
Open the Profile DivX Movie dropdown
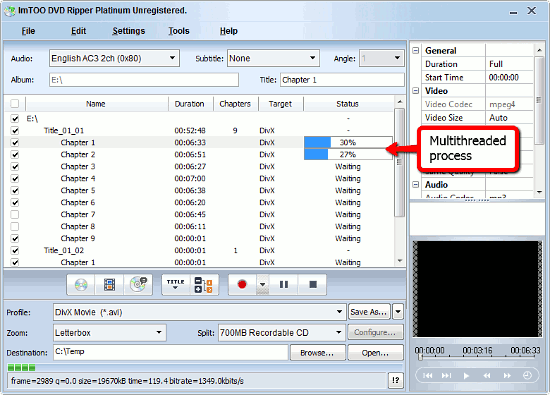(199, 312)
